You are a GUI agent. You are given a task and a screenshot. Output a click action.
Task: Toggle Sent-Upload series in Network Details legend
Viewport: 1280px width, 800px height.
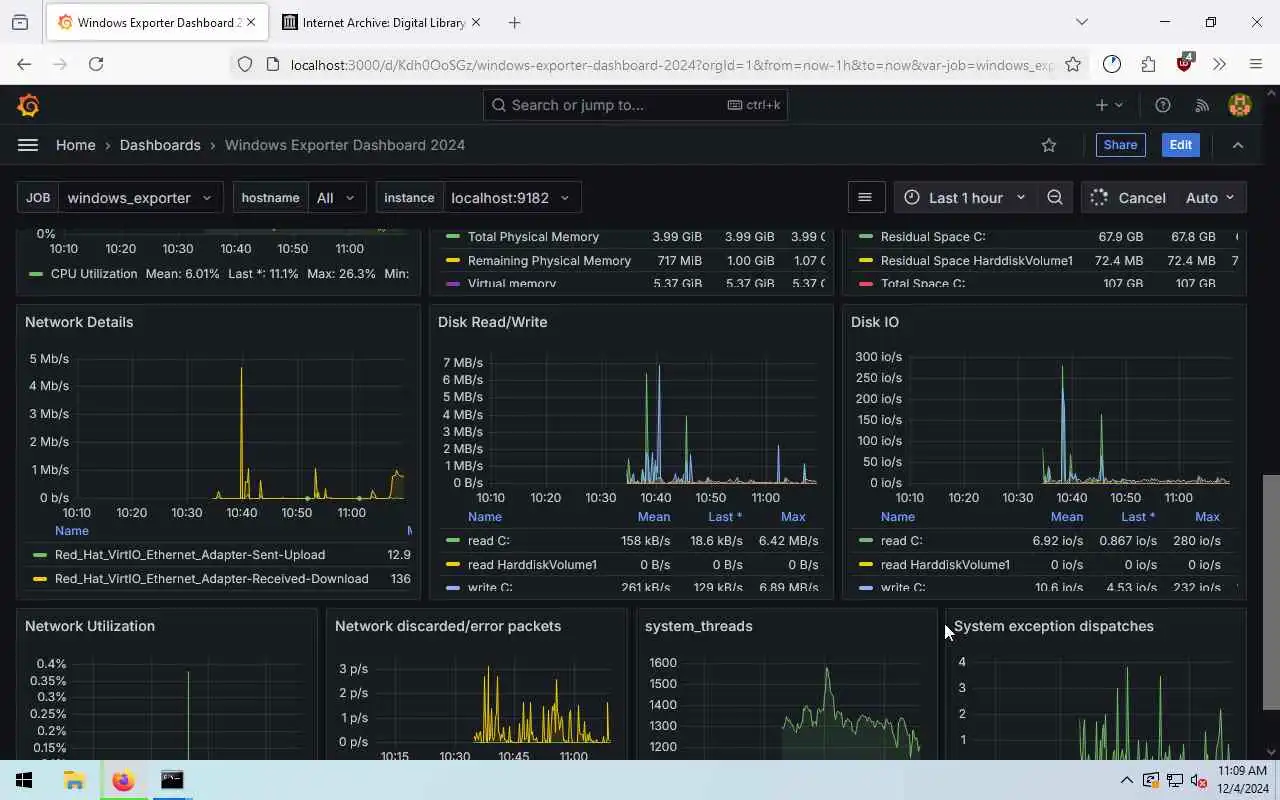point(190,555)
